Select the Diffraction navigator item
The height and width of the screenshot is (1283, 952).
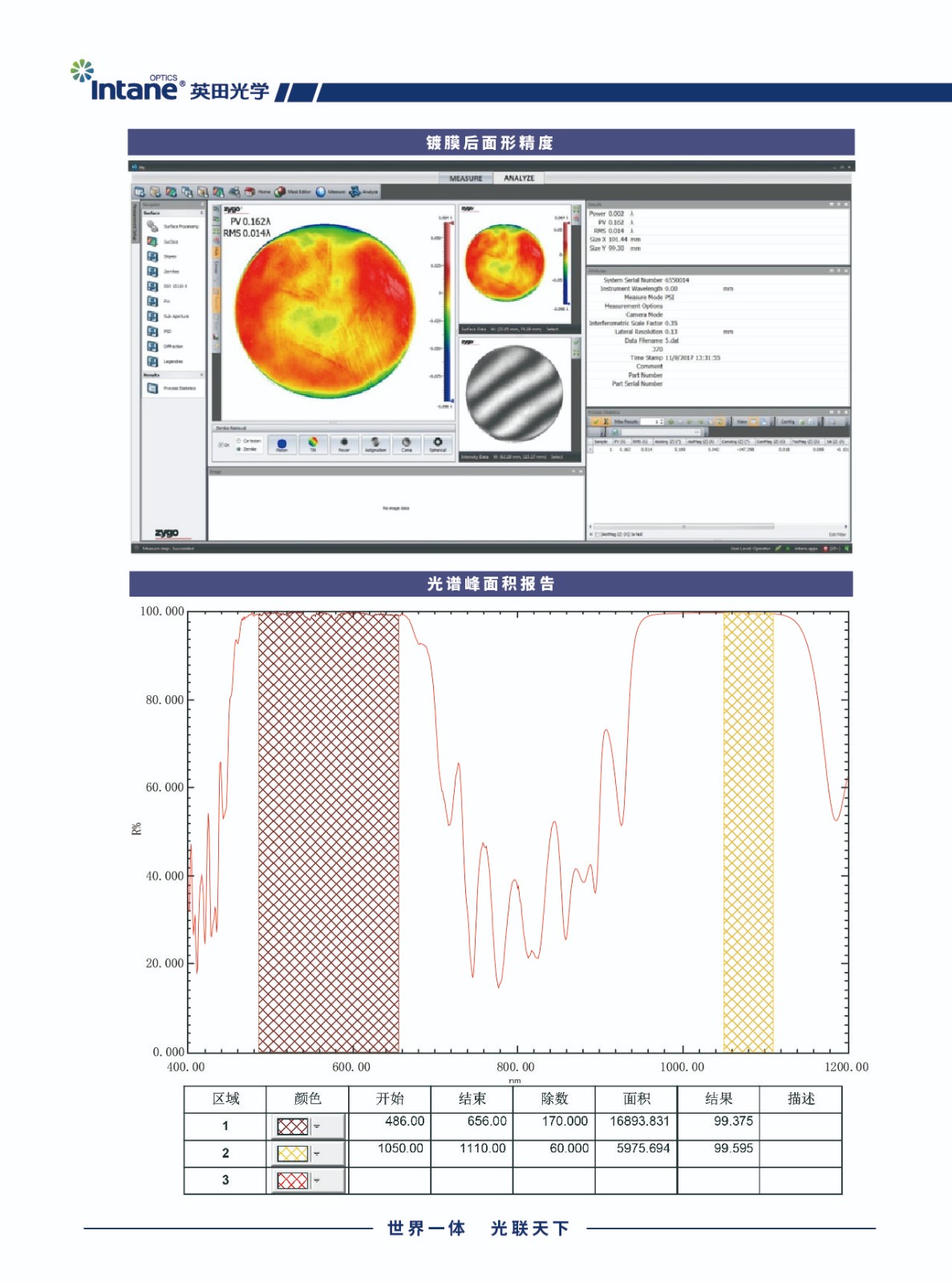click(x=164, y=346)
